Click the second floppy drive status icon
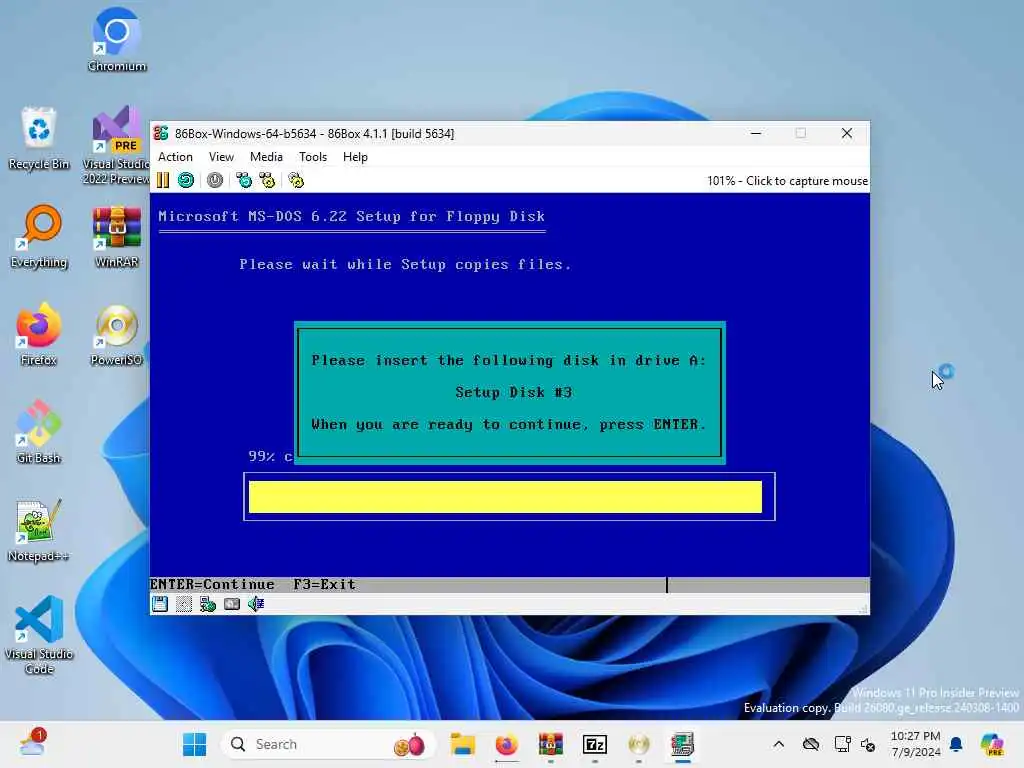1024x768 pixels. 184,604
